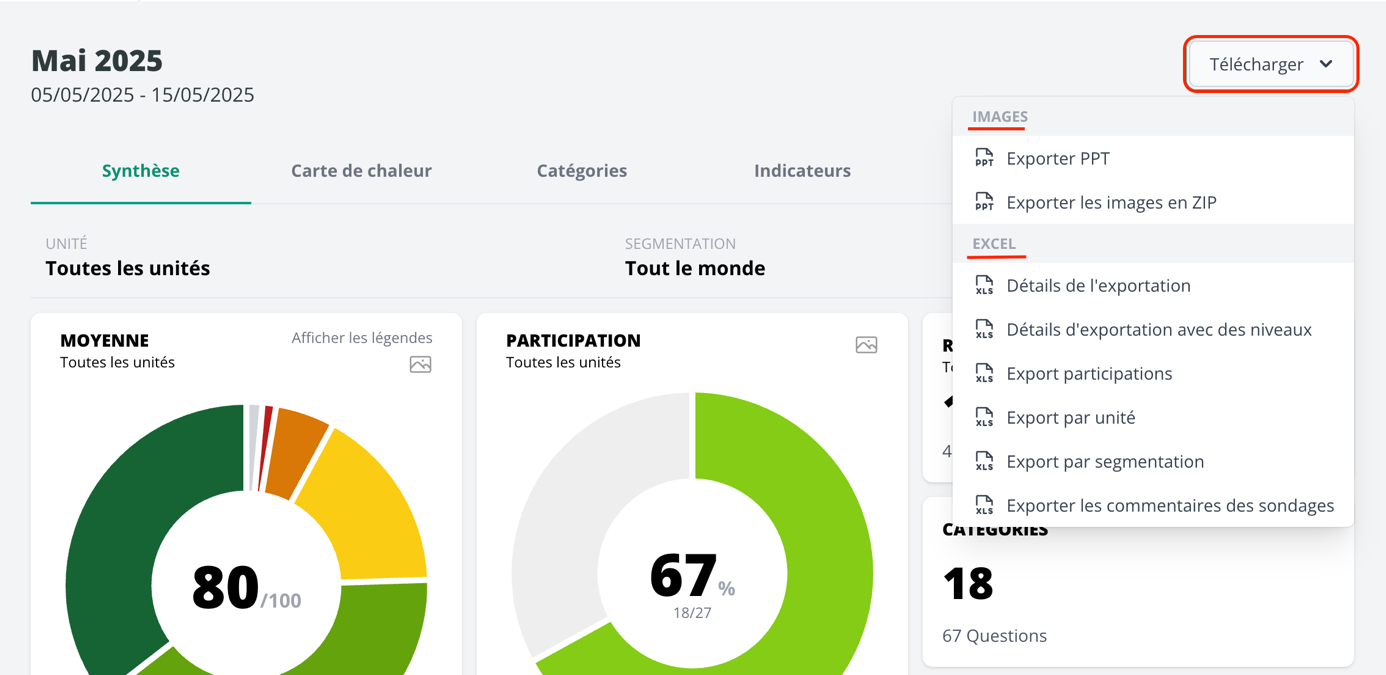Click Afficher les légendes link

tap(362, 338)
